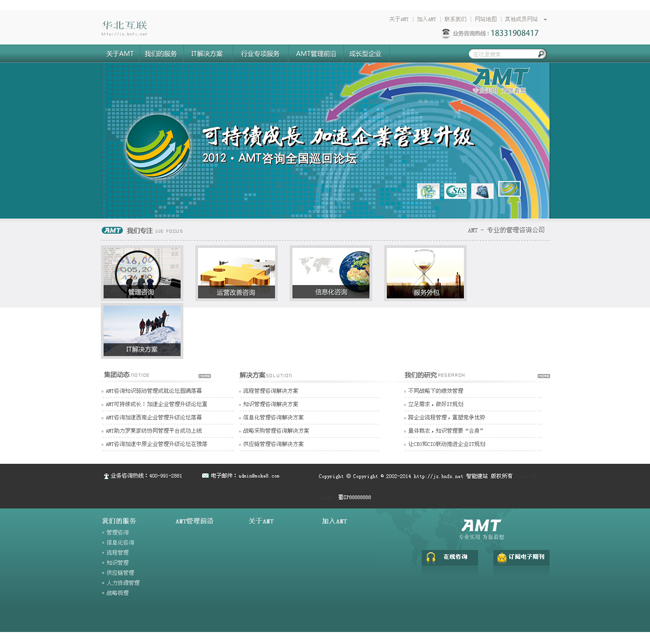650x643 pixels.
Task: Open the 服务外包 hourglass card
Action: click(425, 273)
